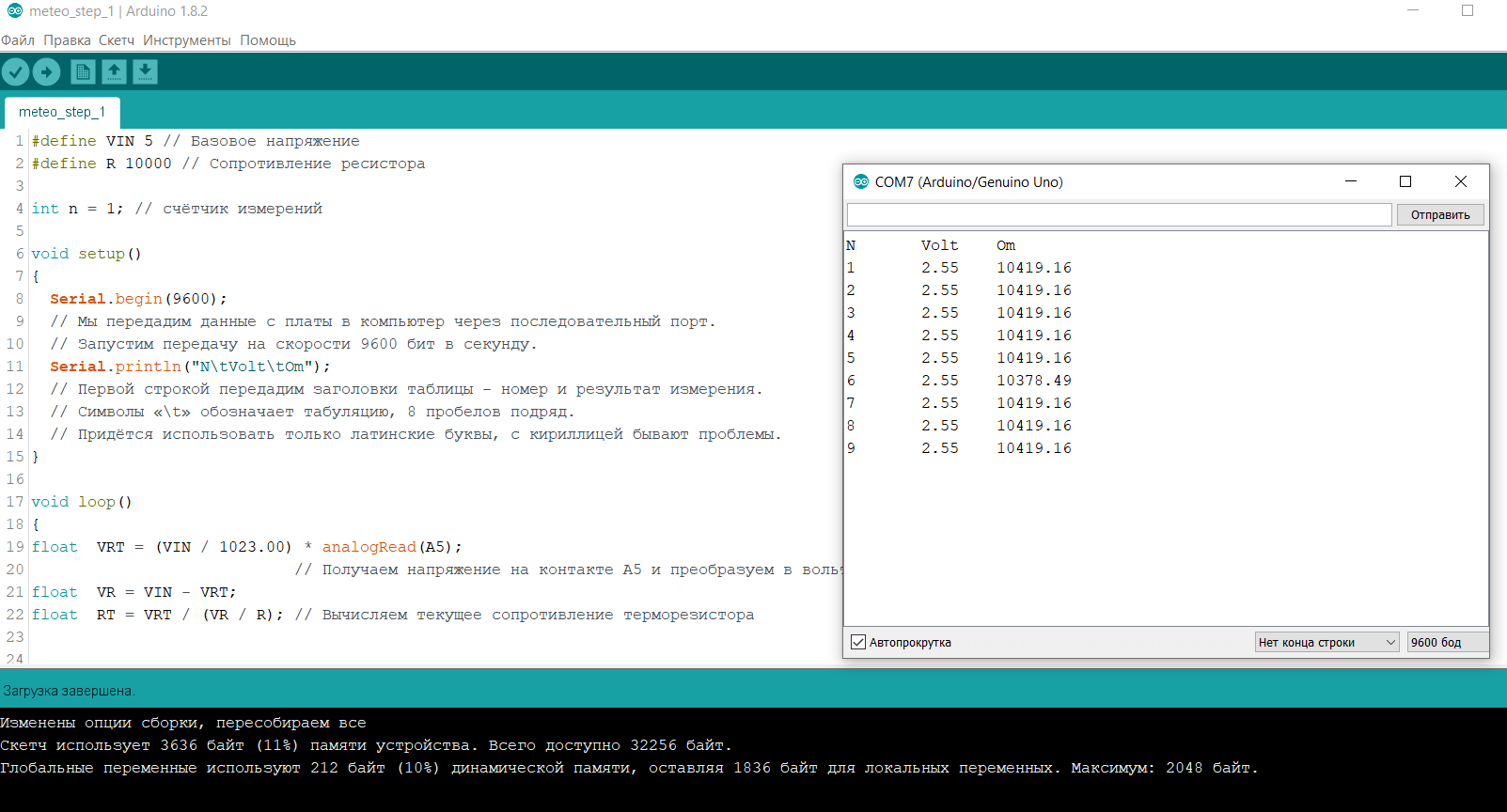Open the 9600 бод baud rate dropdown
The width and height of the screenshot is (1507, 812).
tap(1446, 642)
